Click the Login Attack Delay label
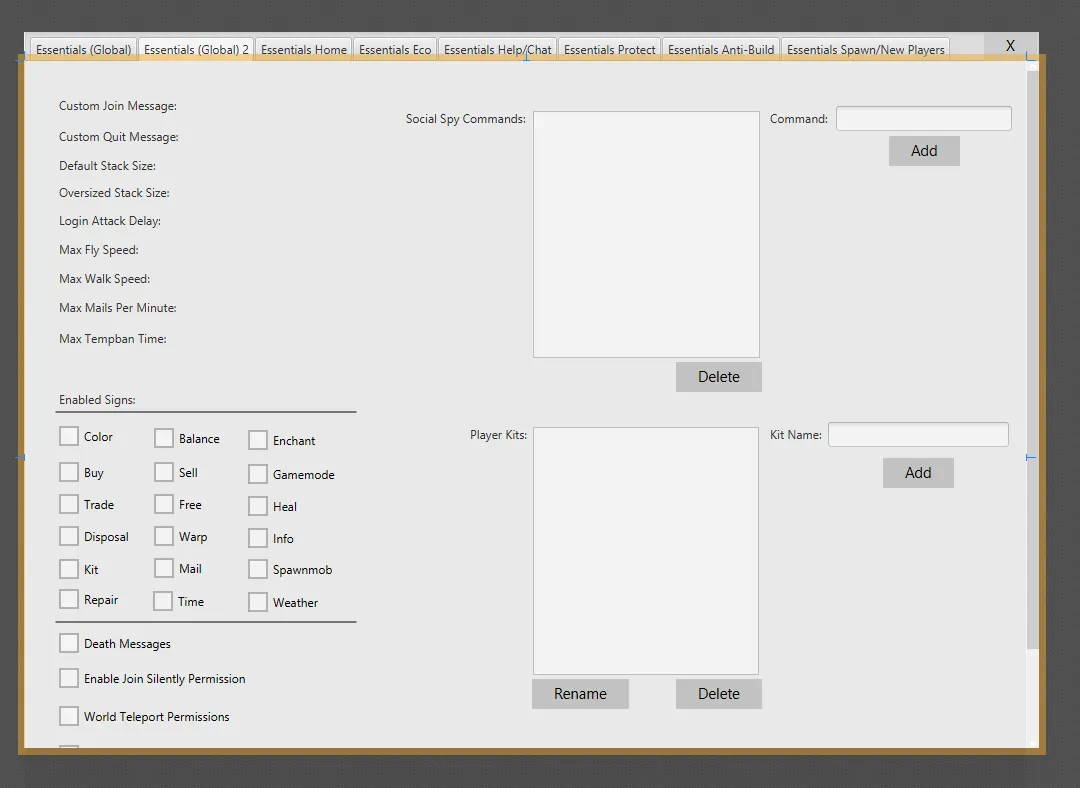Image resolution: width=1080 pixels, height=788 pixels. click(110, 221)
